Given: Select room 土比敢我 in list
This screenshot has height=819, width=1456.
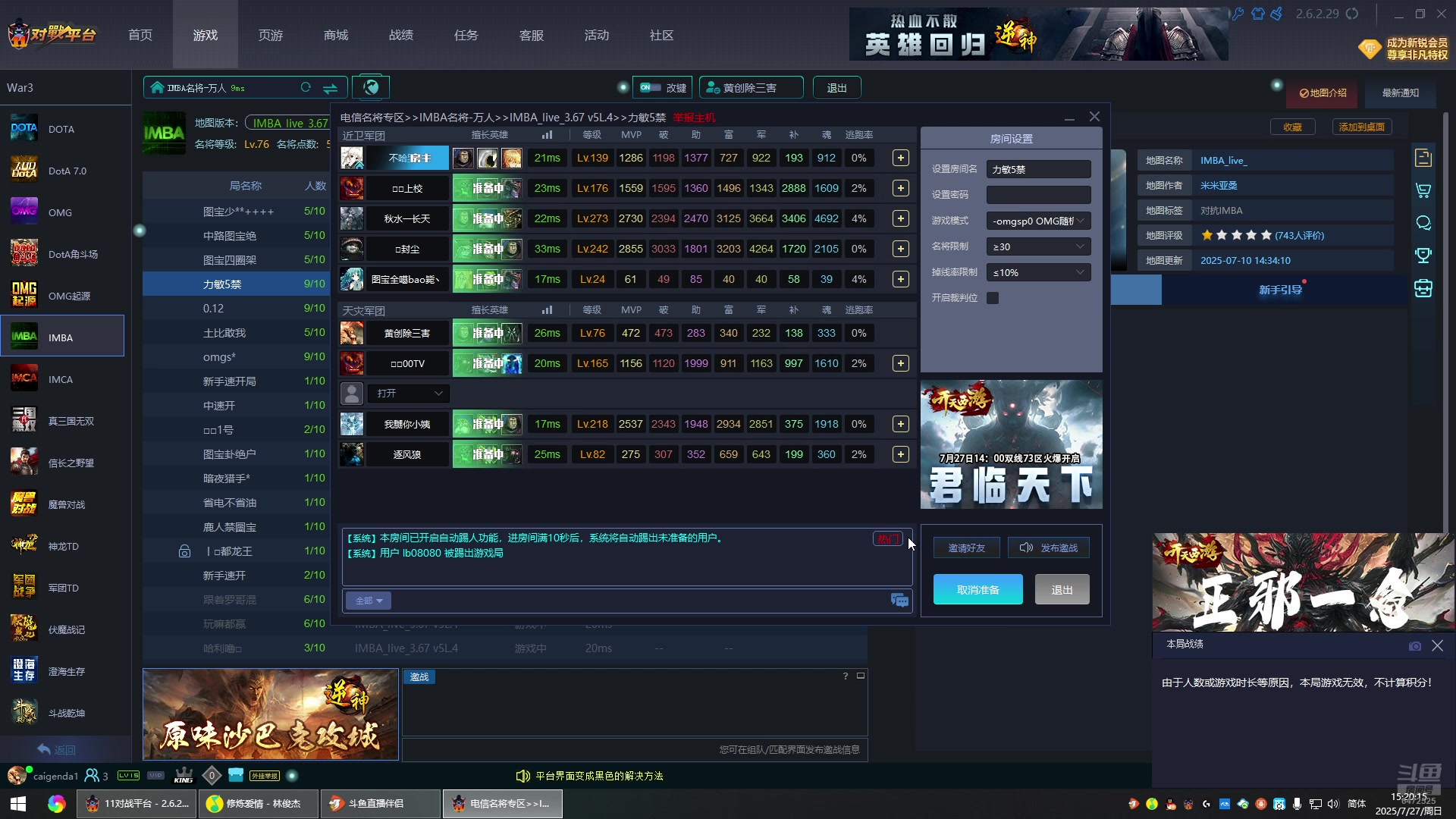Looking at the screenshot, I should tap(236, 333).
